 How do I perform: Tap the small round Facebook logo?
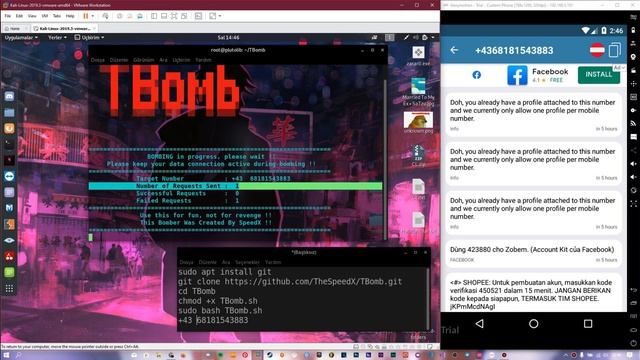click(x=476, y=75)
